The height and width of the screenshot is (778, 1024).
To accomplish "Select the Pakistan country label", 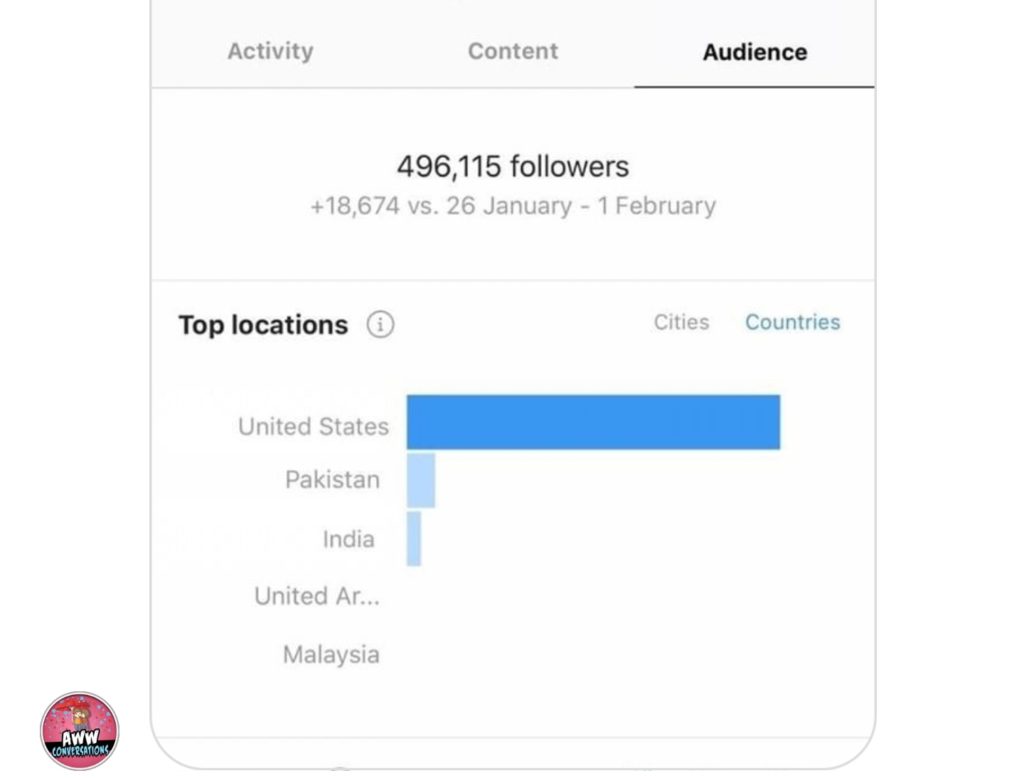I will (x=332, y=479).
